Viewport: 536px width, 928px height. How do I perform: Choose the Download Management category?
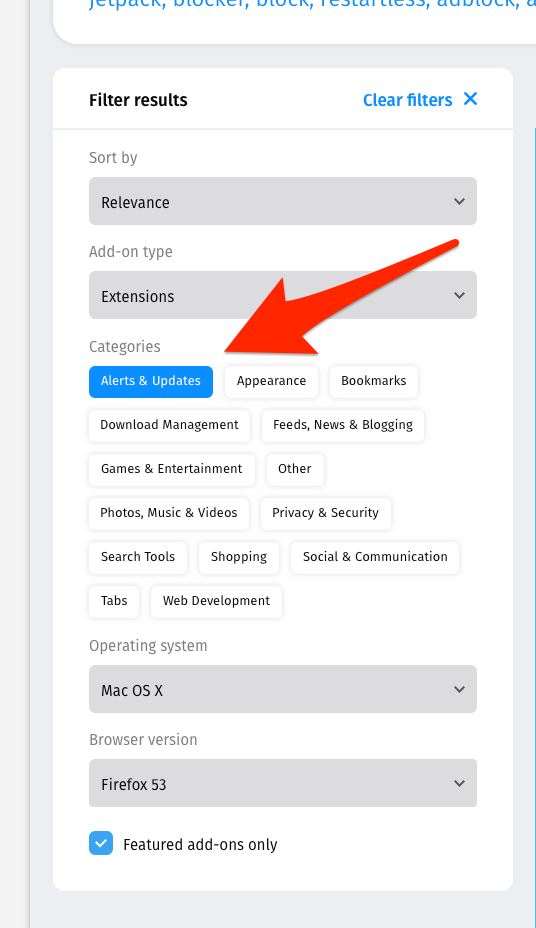click(170, 426)
